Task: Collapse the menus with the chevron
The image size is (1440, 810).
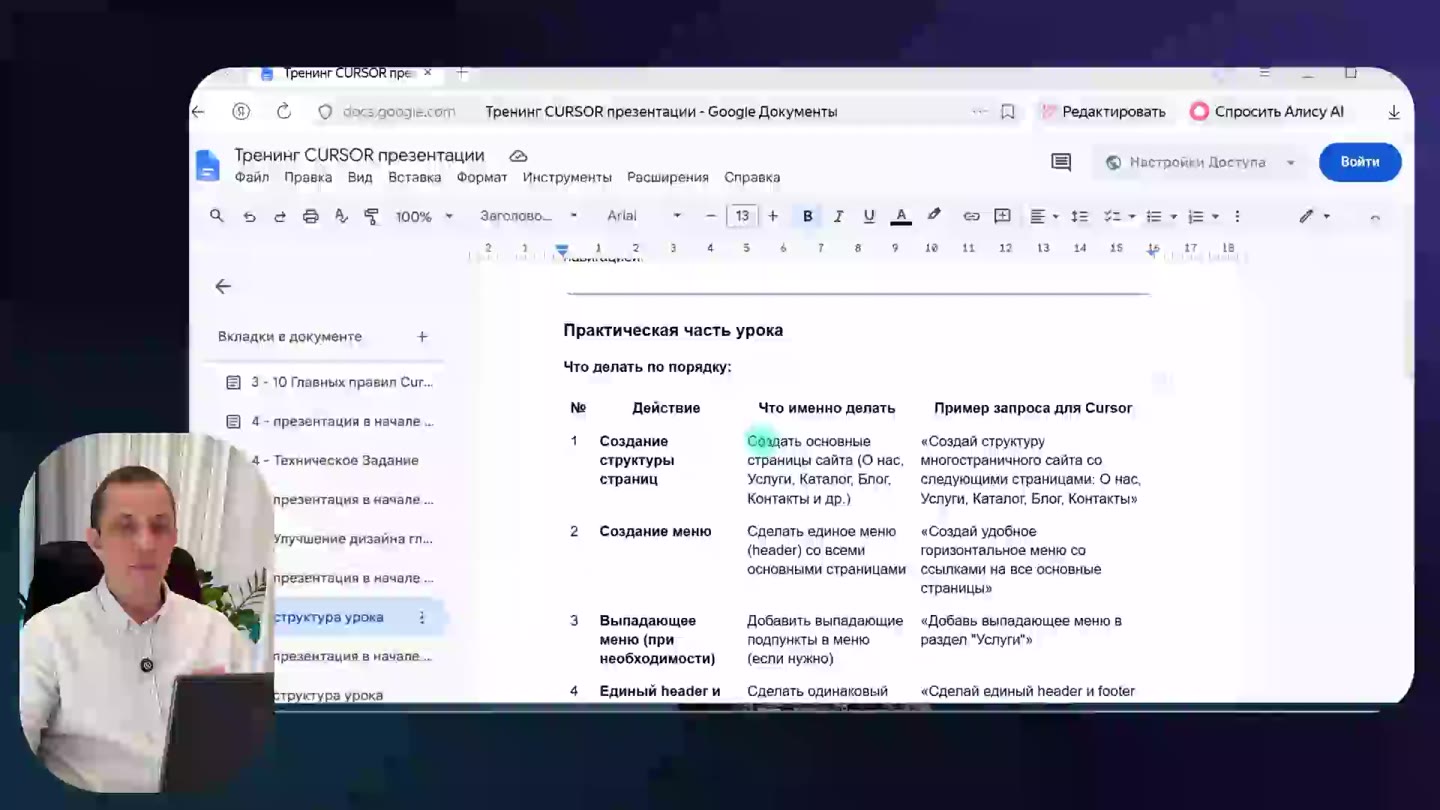Action: coord(1375,217)
